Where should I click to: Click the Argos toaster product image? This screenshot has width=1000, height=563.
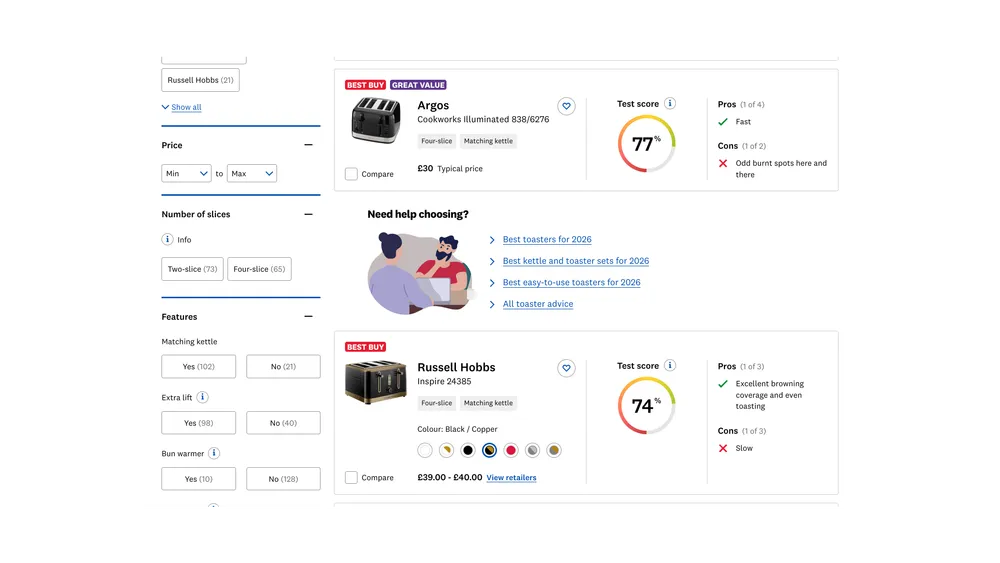pos(376,119)
